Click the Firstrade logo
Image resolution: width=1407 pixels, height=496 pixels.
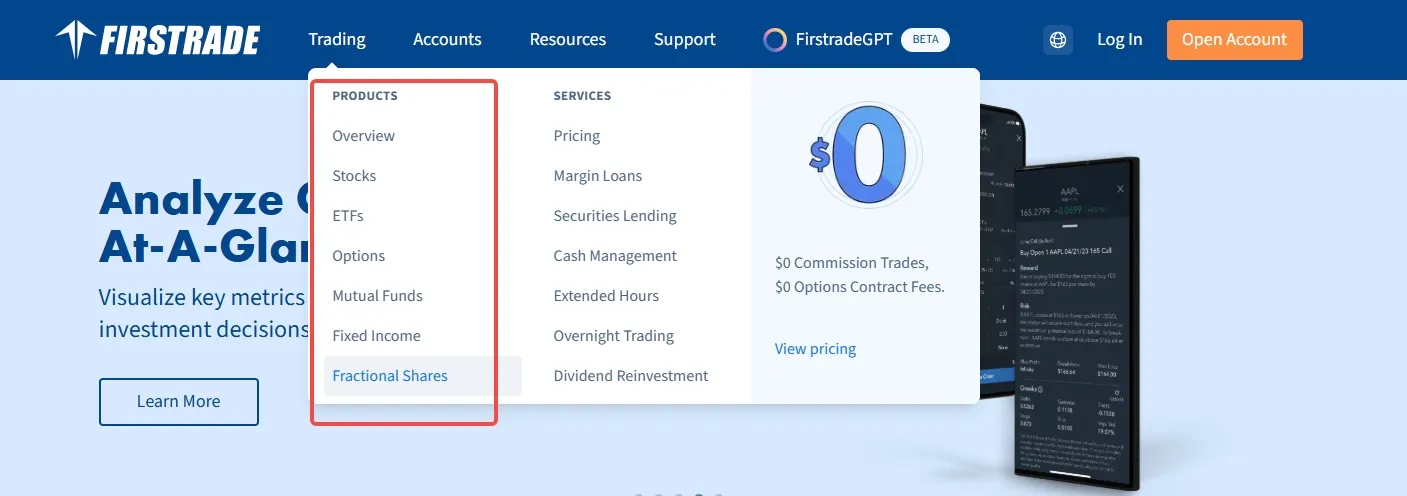158,40
